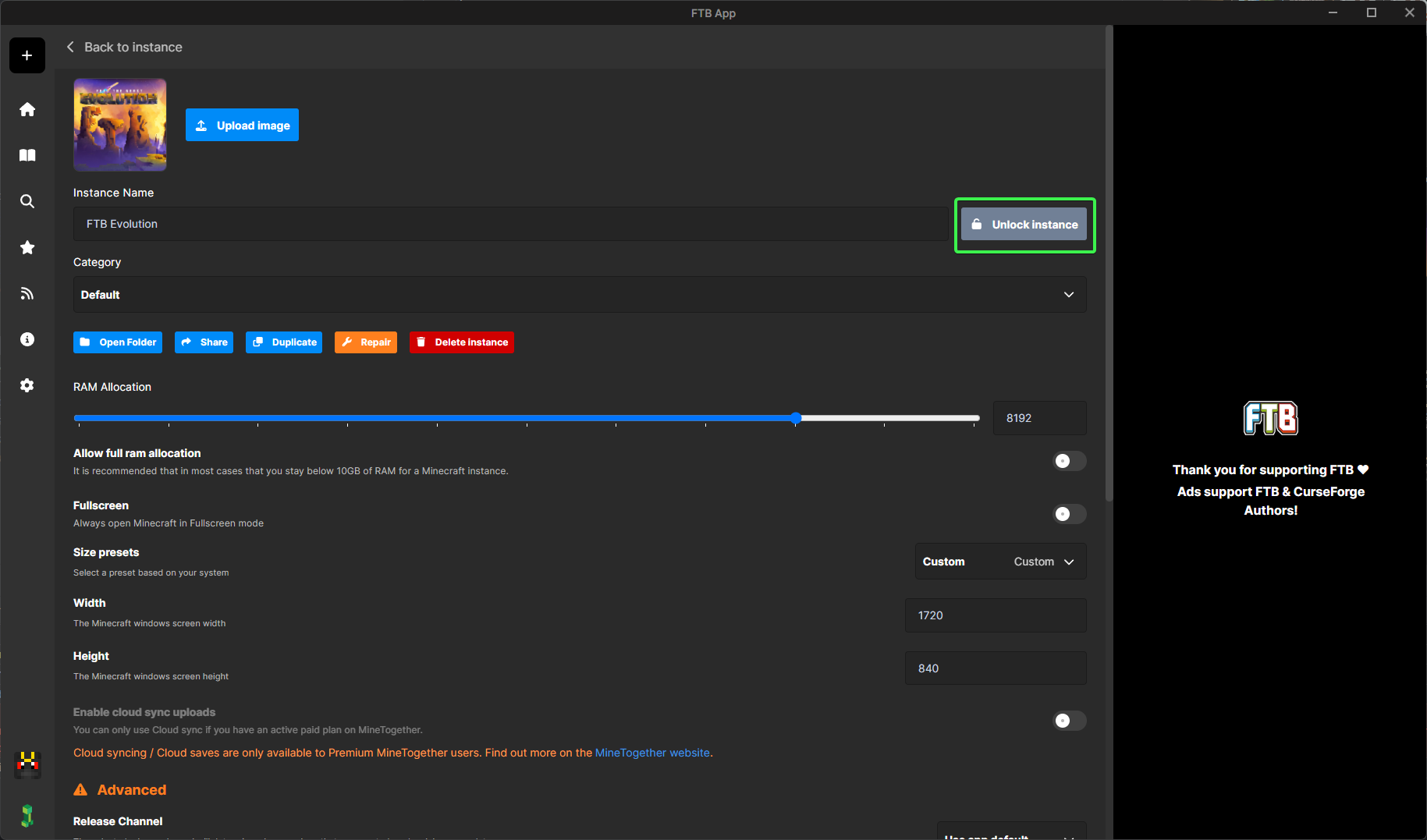Open the info circle icon in sidebar

click(27, 339)
